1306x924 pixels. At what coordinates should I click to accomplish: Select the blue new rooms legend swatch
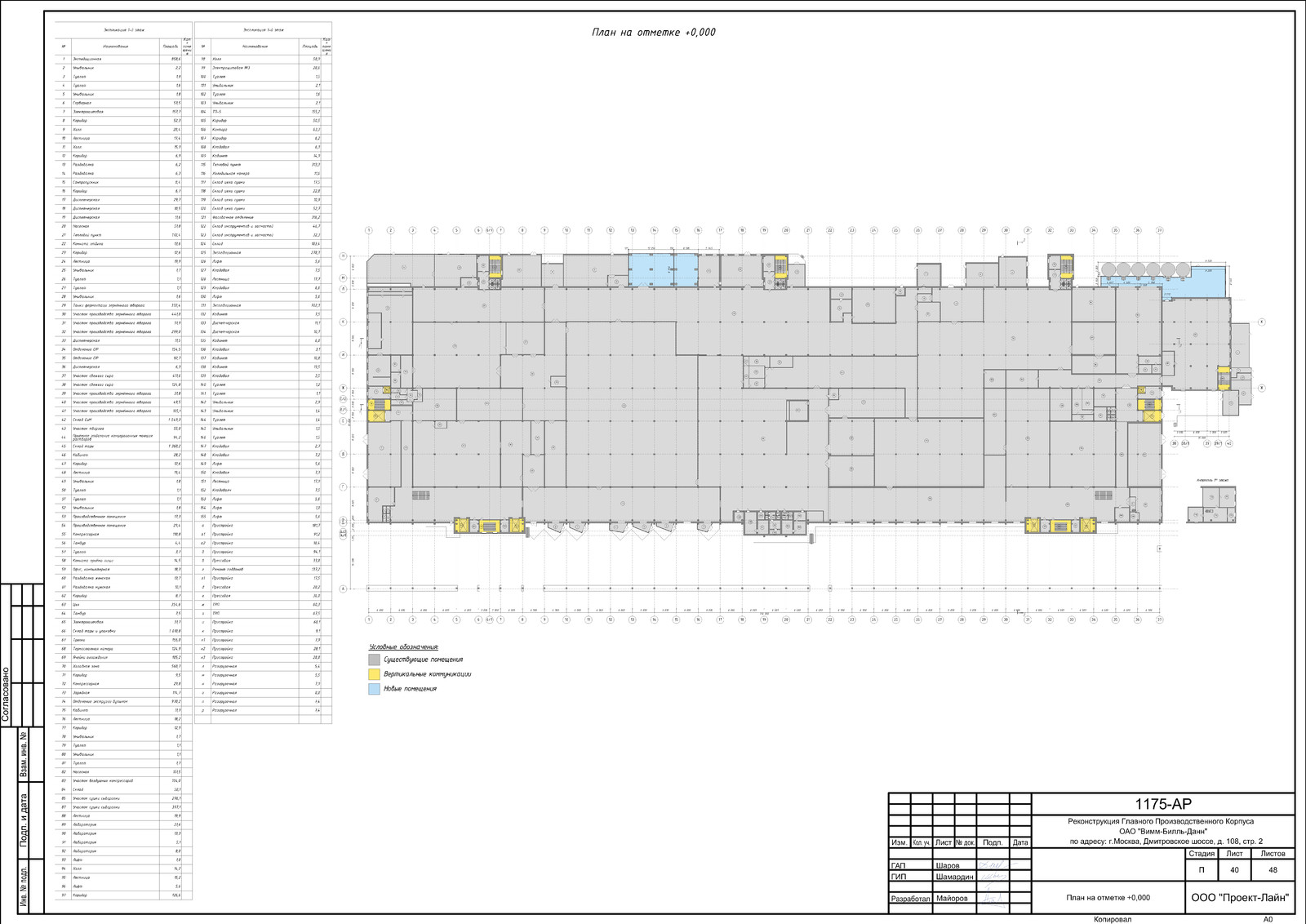[x=374, y=689]
